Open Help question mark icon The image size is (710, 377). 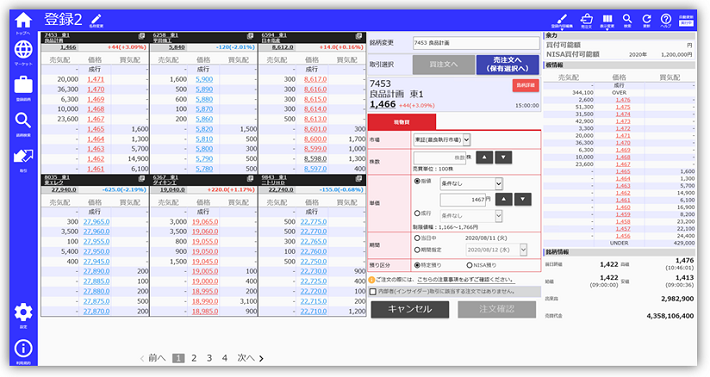click(666, 19)
